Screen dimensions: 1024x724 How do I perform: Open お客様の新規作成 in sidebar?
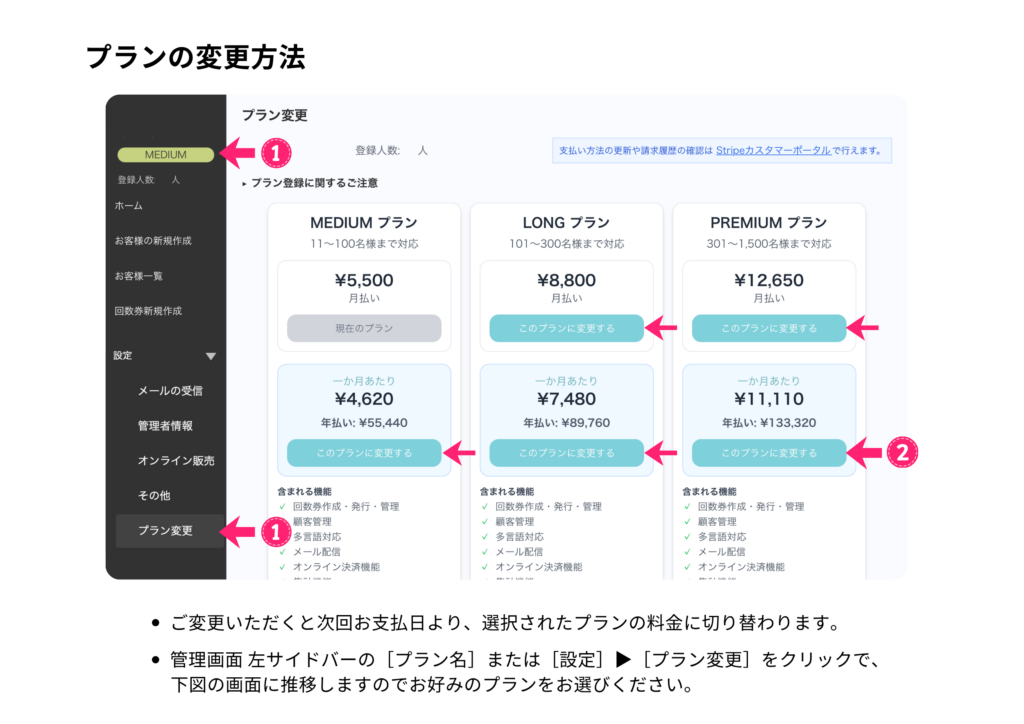tap(153, 241)
